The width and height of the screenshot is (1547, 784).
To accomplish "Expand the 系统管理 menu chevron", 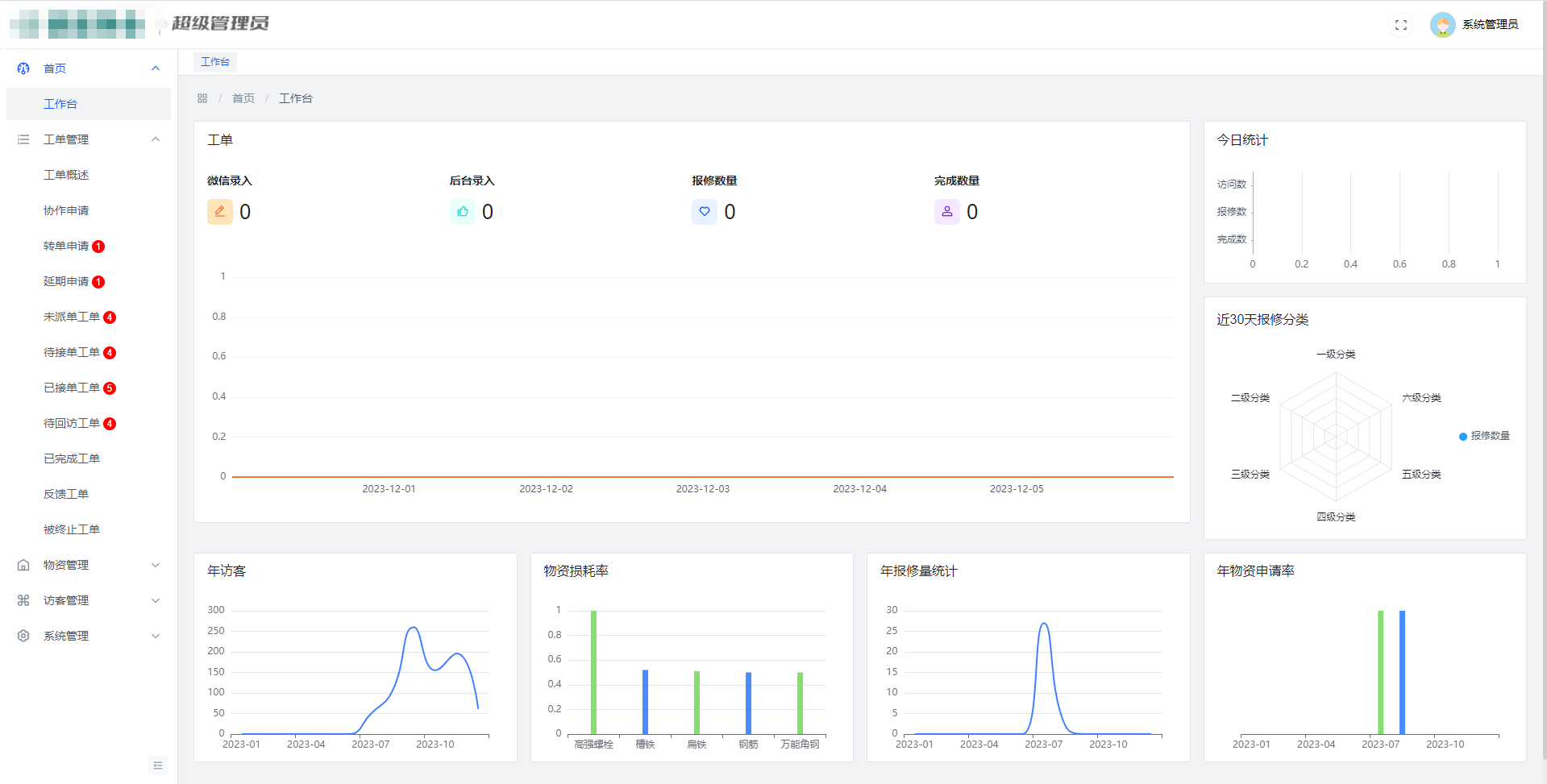I will pyautogui.click(x=156, y=636).
